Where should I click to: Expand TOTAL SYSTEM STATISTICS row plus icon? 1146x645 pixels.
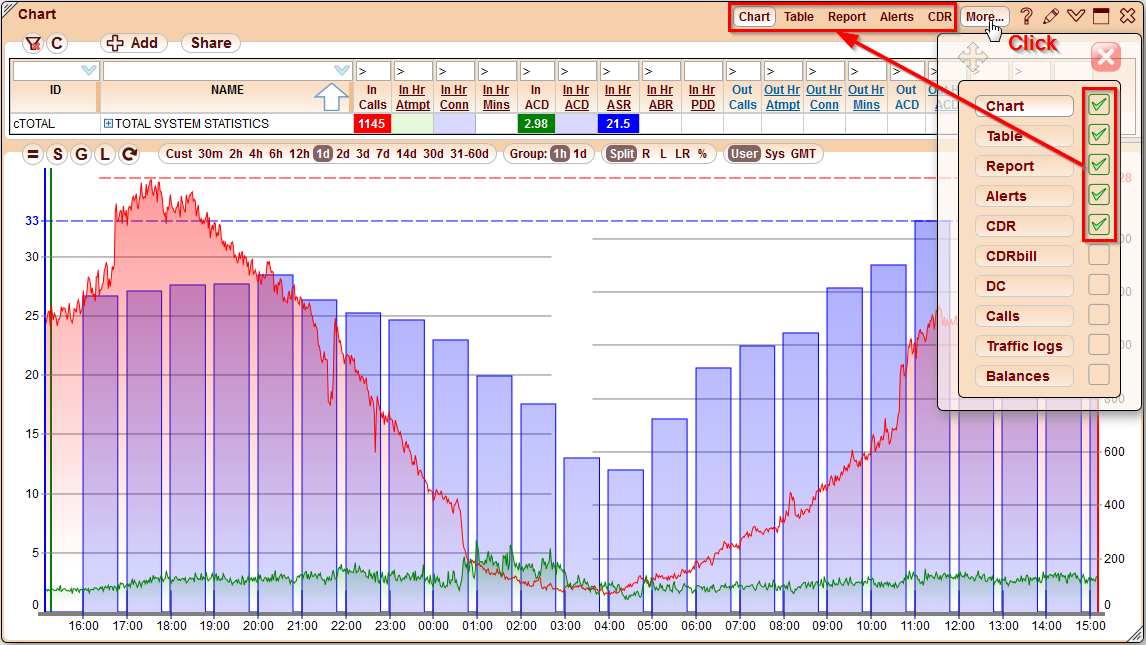pyautogui.click(x=108, y=123)
